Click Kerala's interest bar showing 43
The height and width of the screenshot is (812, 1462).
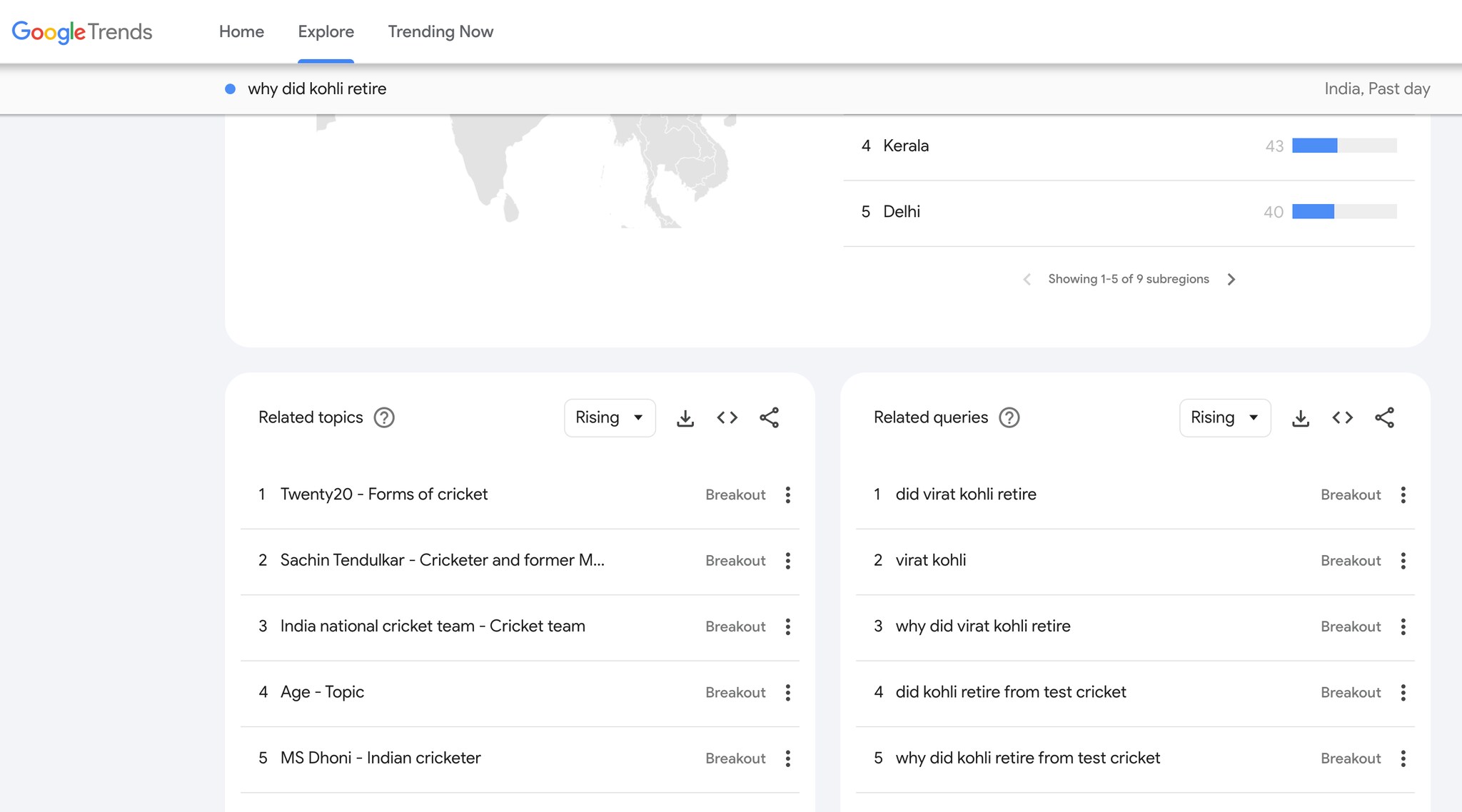point(1344,146)
